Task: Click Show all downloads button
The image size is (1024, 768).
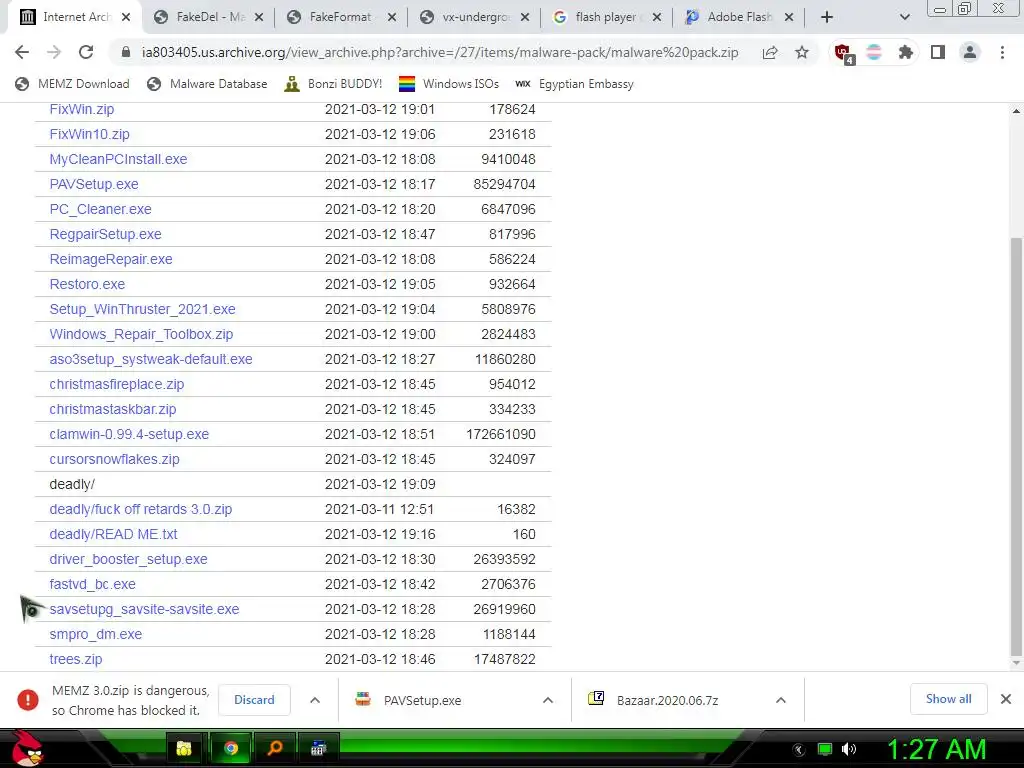Action: (948, 699)
